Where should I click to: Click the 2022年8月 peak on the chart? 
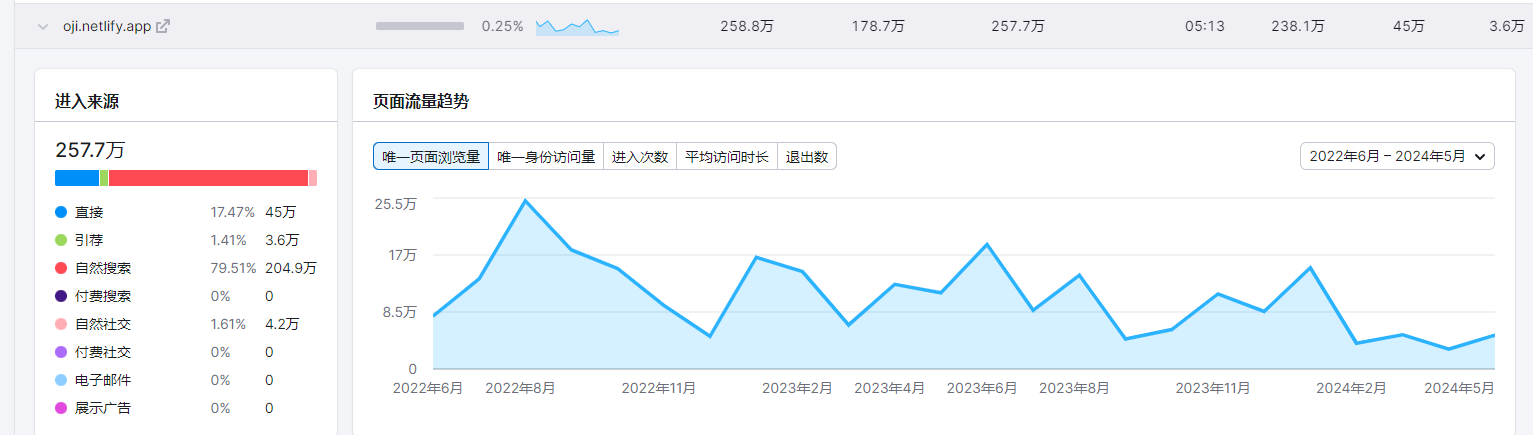pos(525,201)
